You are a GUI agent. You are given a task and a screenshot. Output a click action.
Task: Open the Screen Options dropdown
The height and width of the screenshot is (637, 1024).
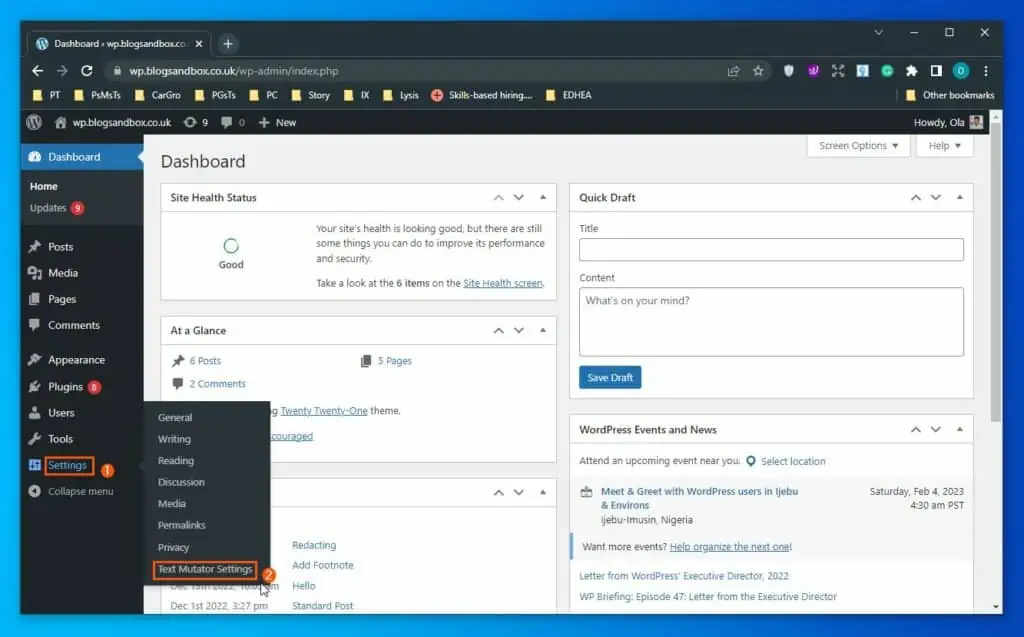(858, 146)
